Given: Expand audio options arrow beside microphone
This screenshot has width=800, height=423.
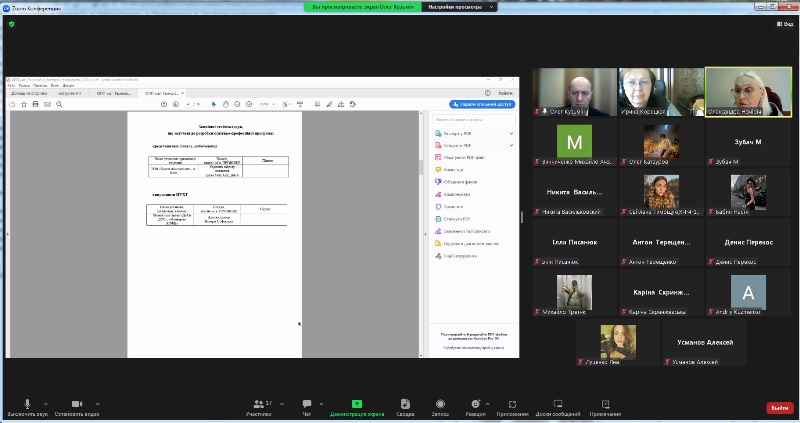Looking at the screenshot, I should [46, 404].
